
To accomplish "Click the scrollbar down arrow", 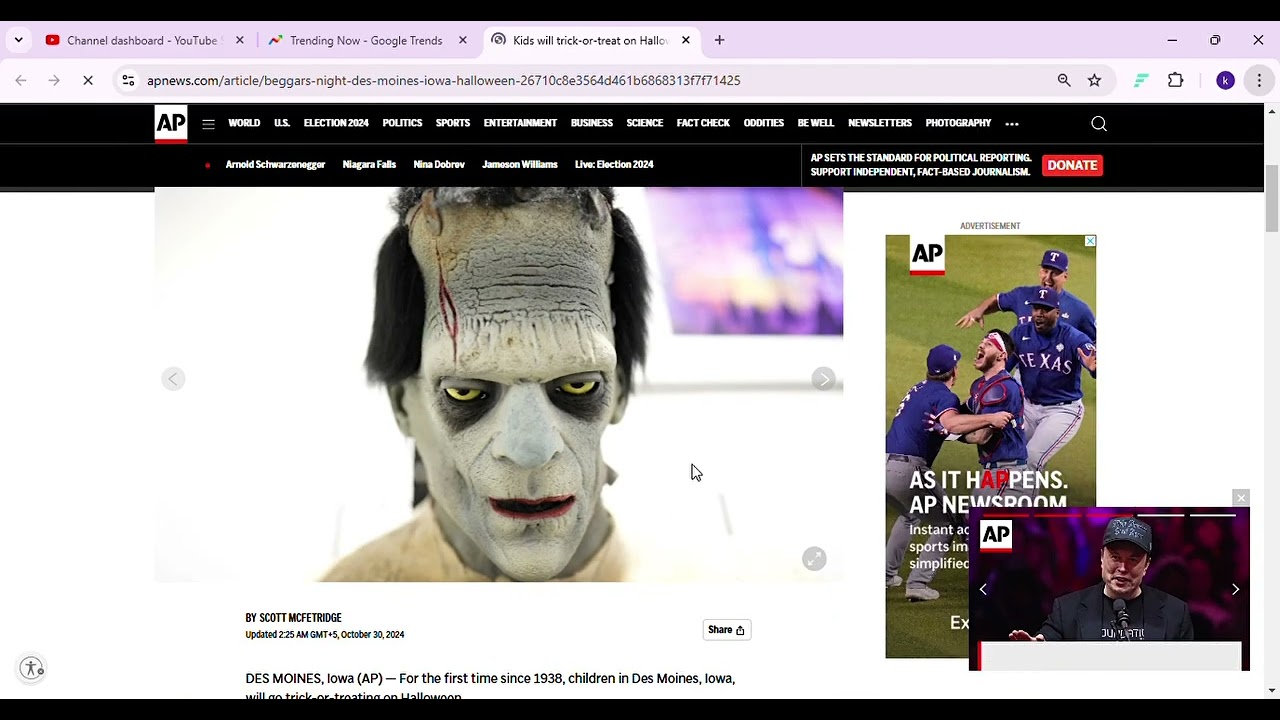I will coord(1272,690).
